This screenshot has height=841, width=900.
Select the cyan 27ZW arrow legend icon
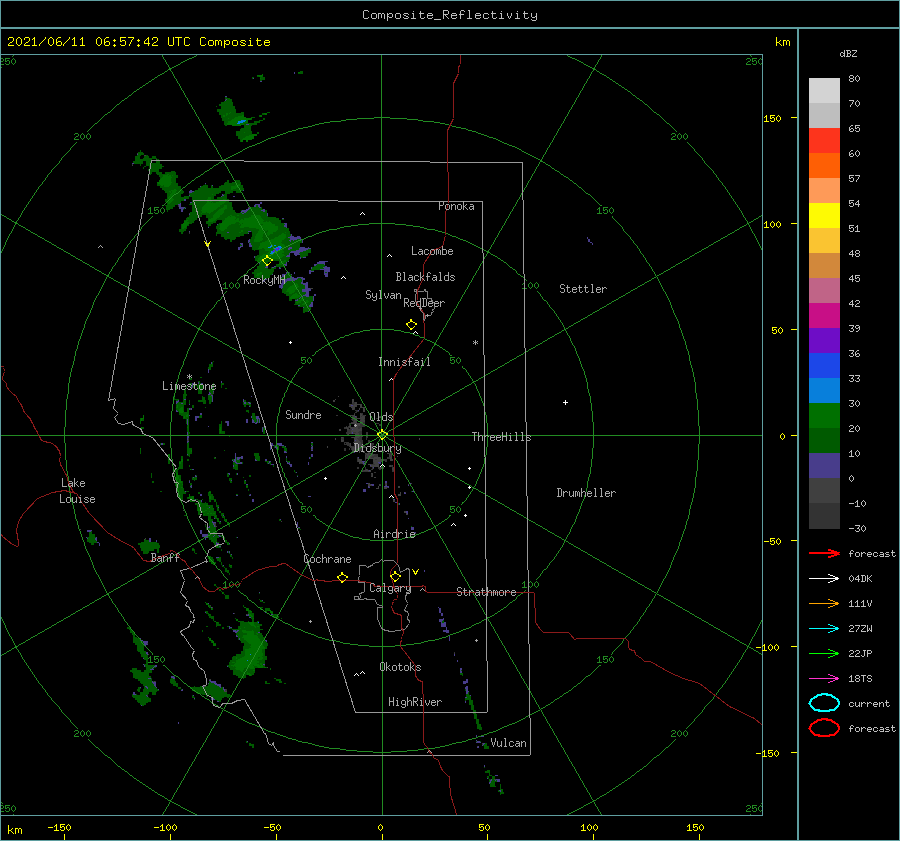click(x=824, y=629)
